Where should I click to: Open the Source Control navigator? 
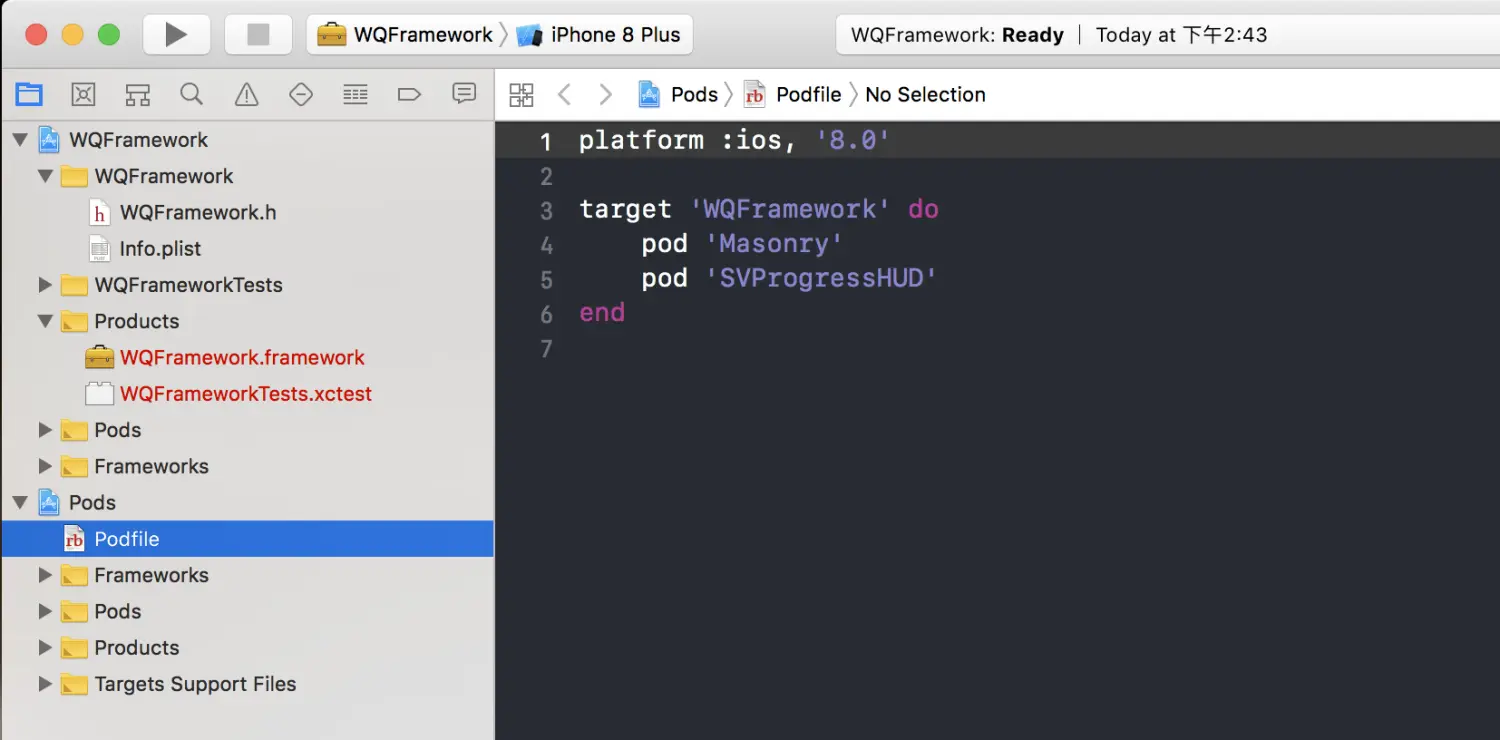(x=83, y=95)
